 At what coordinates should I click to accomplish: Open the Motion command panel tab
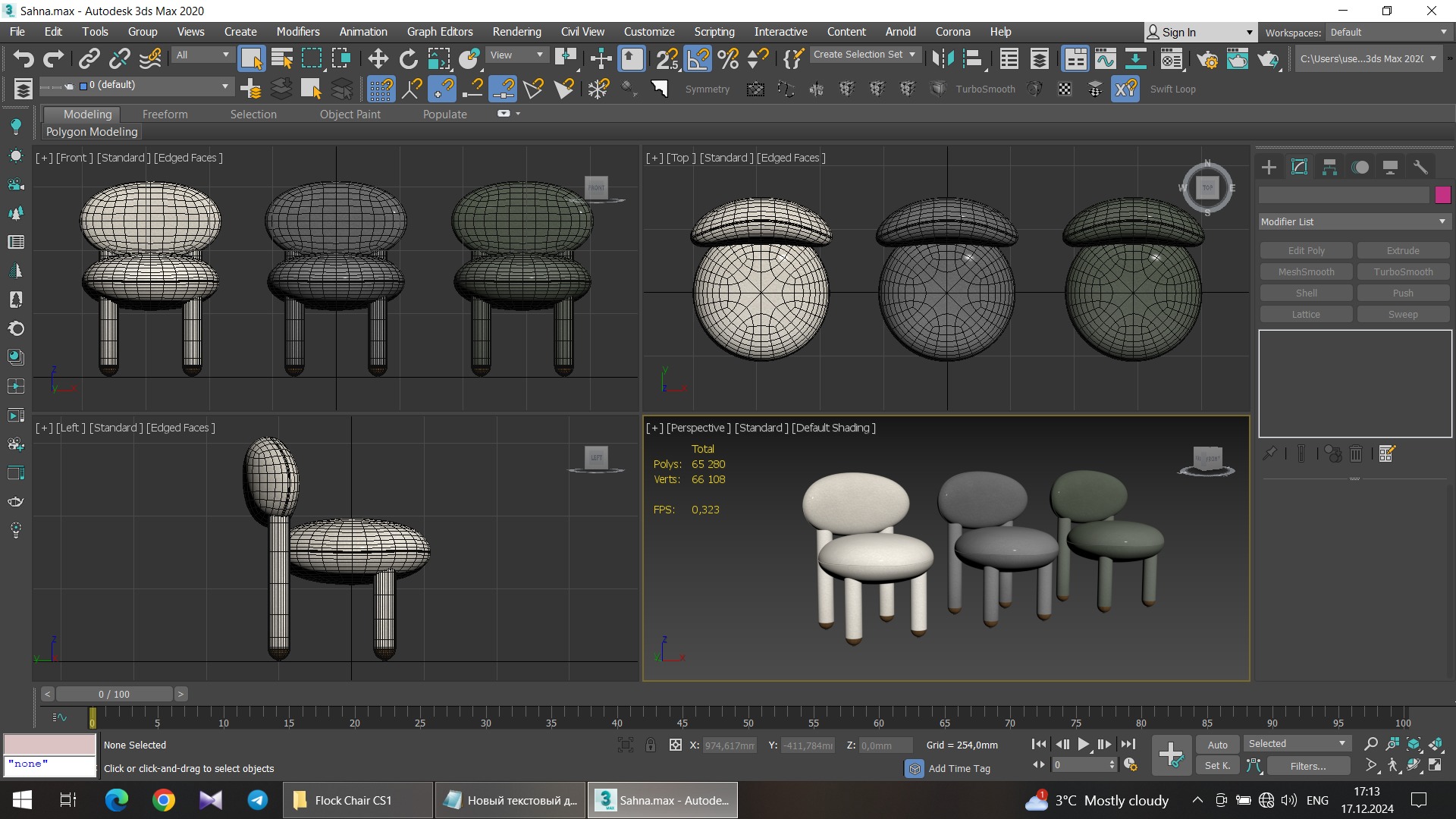coord(1360,167)
